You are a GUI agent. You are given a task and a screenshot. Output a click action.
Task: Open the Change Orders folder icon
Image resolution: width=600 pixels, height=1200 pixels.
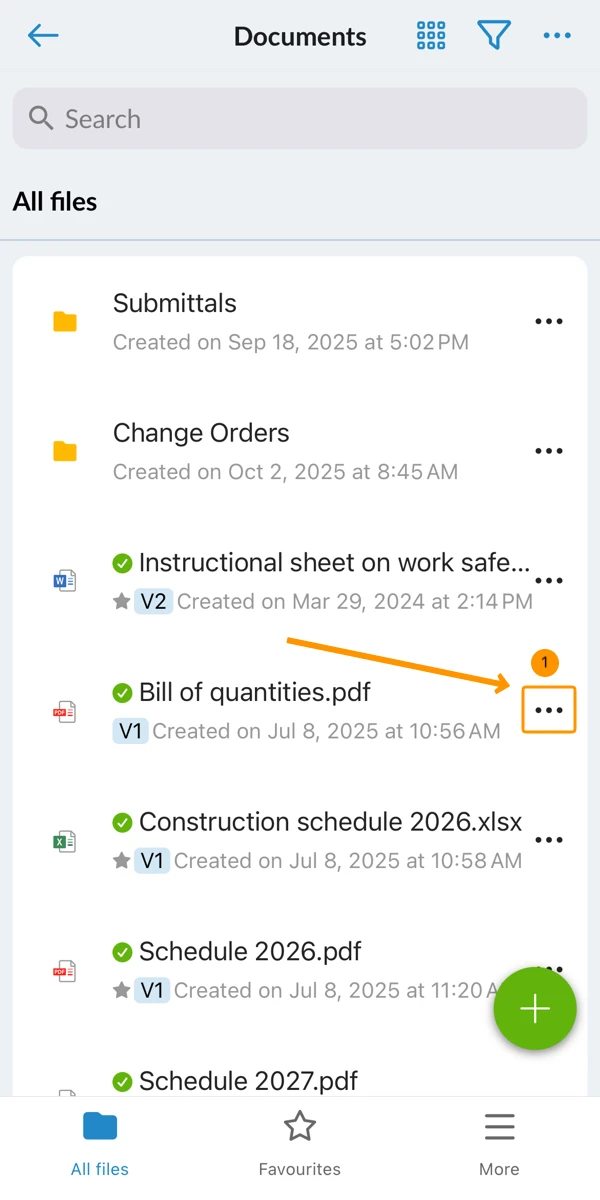tap(65, 451)
